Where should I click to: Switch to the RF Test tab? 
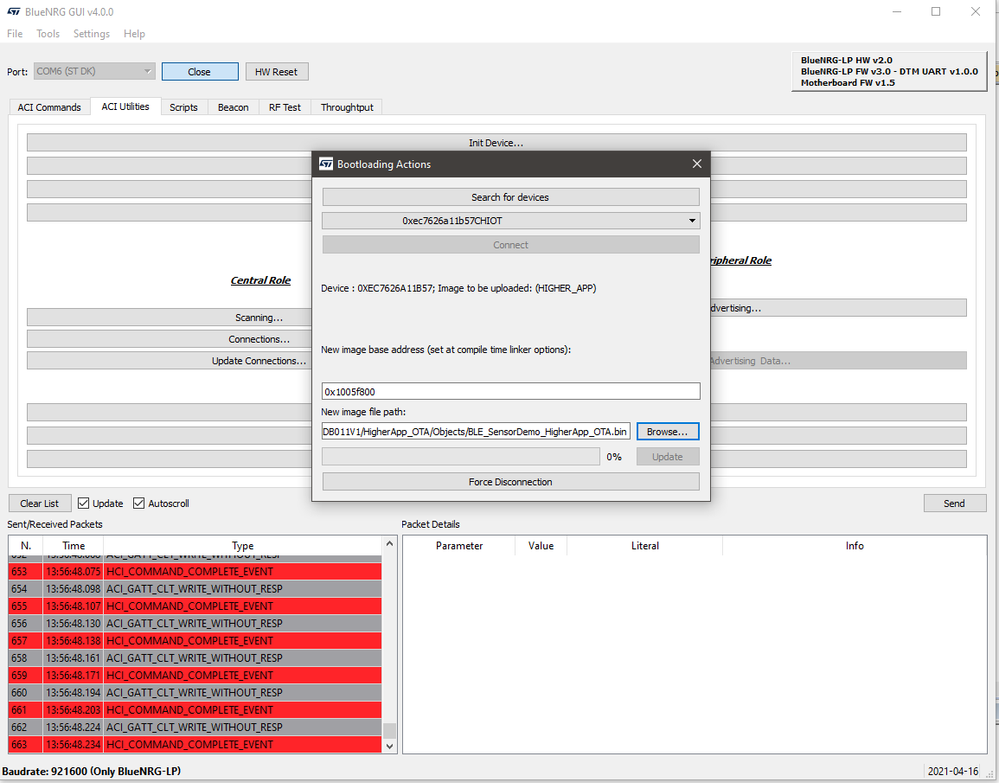pyautogui.click(x=285, y=107)
